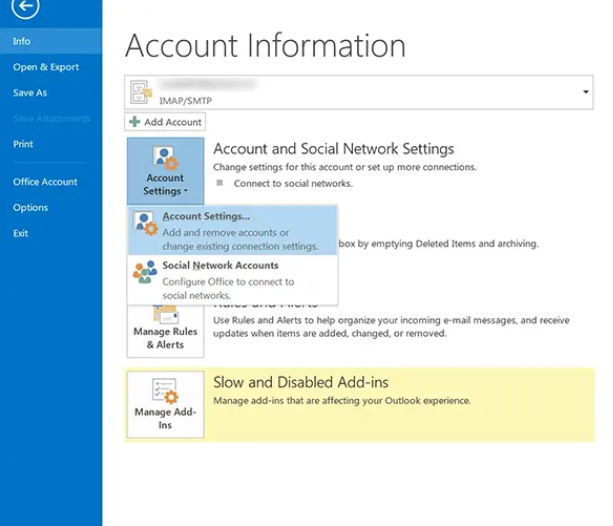The image size is (613, 526).
Task: Toggle the Account Settings dropdown button
Action: tap(165, 171)
